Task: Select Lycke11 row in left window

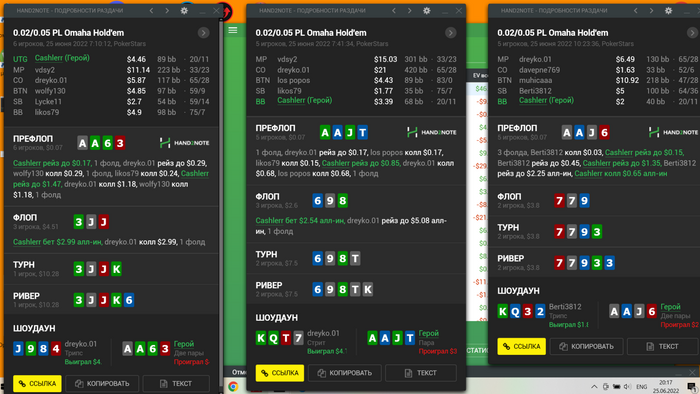Action: tap(111, 101)
